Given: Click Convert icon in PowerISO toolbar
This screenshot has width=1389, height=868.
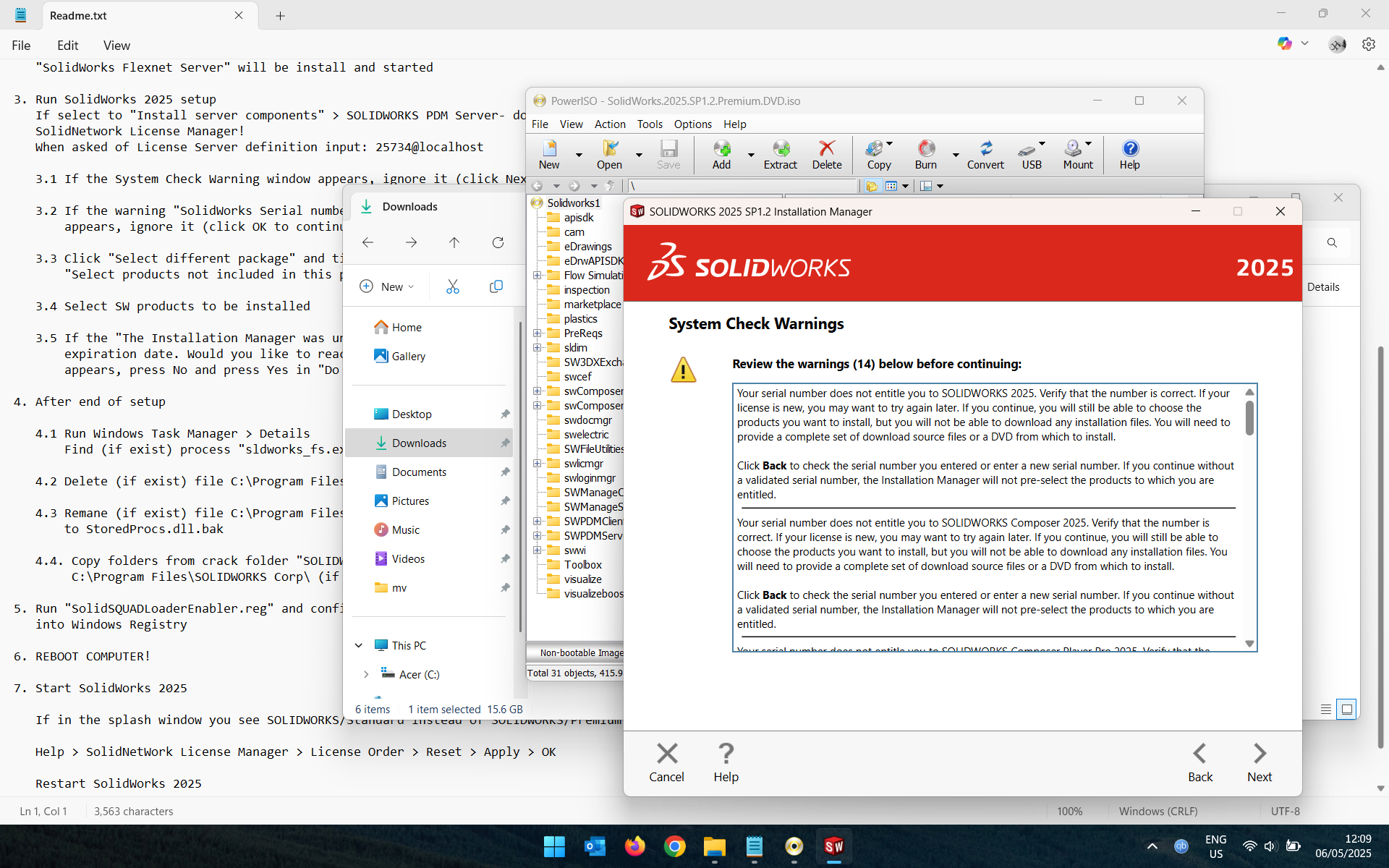Looking at the screenshot, I should tap(985, 155).
